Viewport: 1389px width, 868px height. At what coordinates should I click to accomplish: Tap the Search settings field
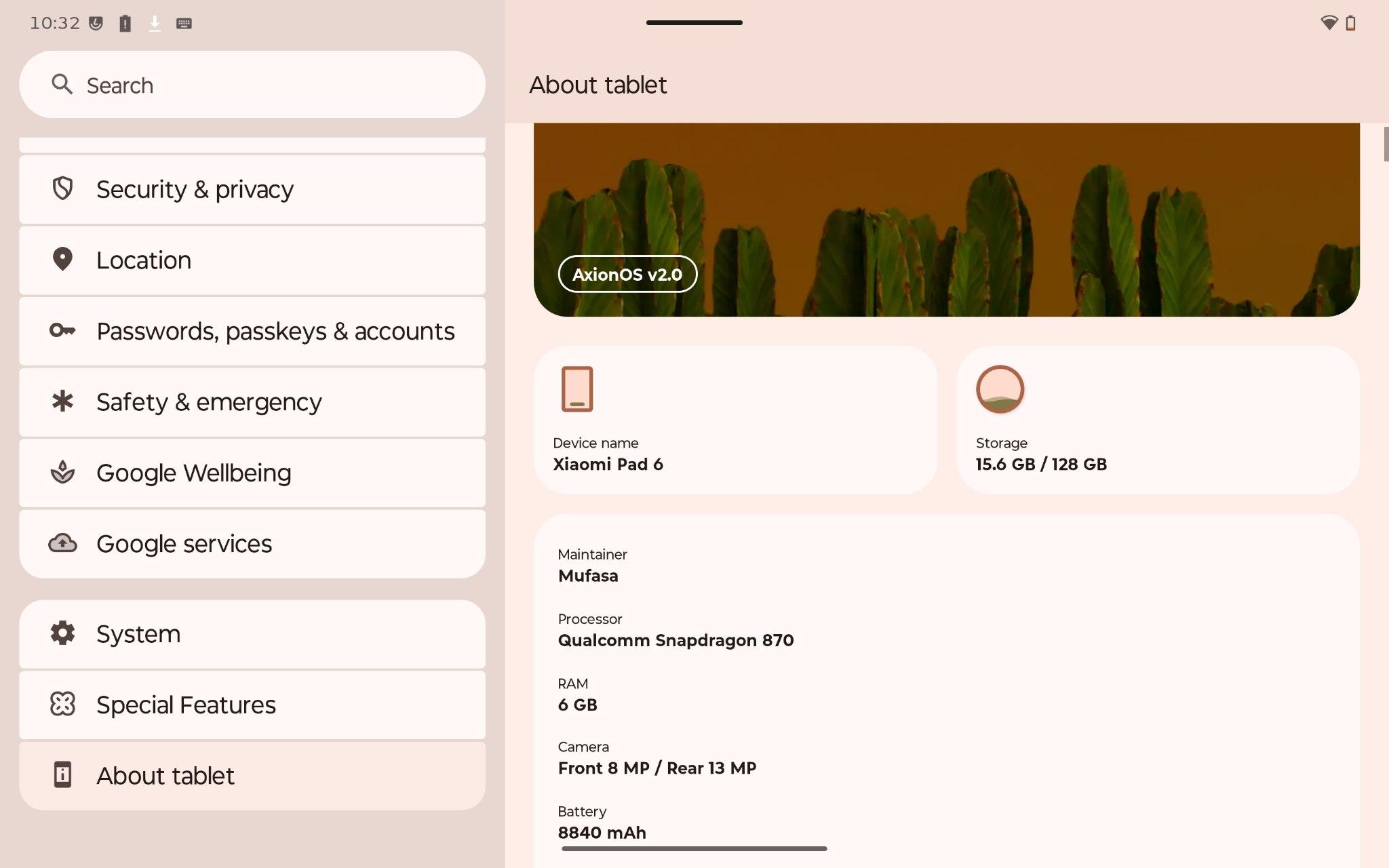tap(252, 85)
